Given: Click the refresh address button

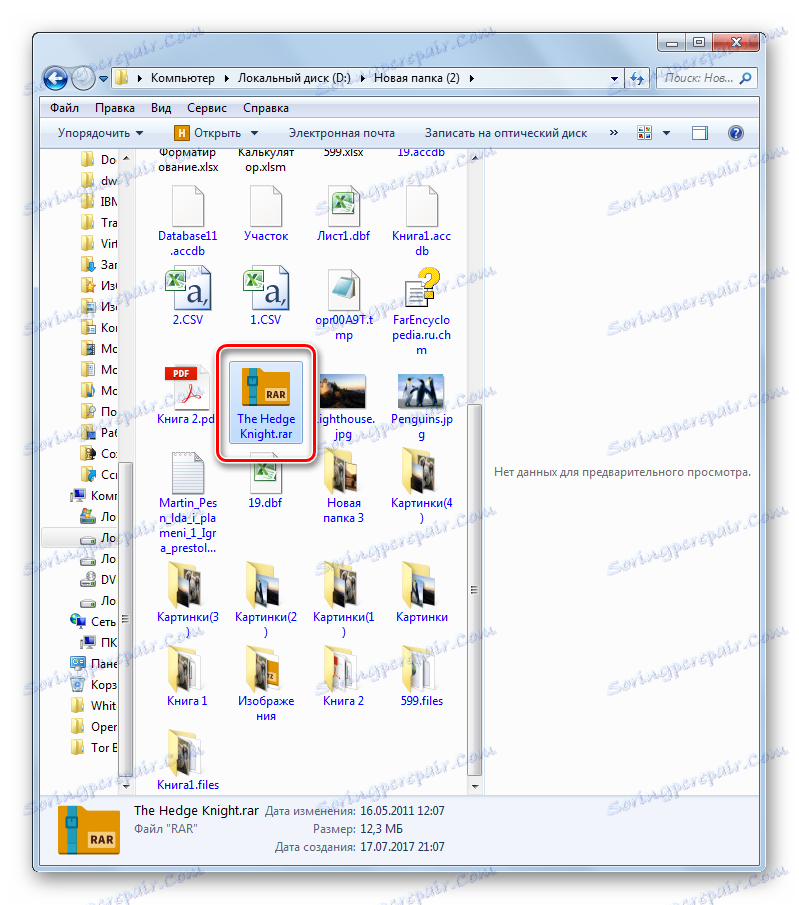Looking at the screenshot, I should click(x=637, y=78).
